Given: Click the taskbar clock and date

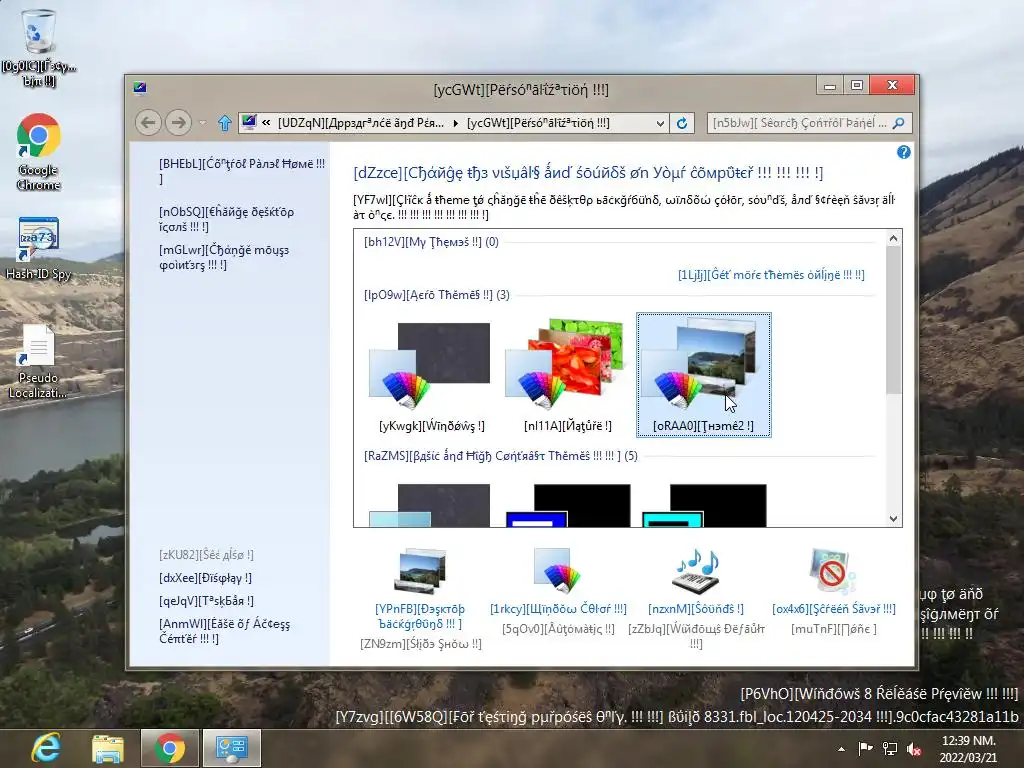Looking at the screenshot, I should click(968, 749).
